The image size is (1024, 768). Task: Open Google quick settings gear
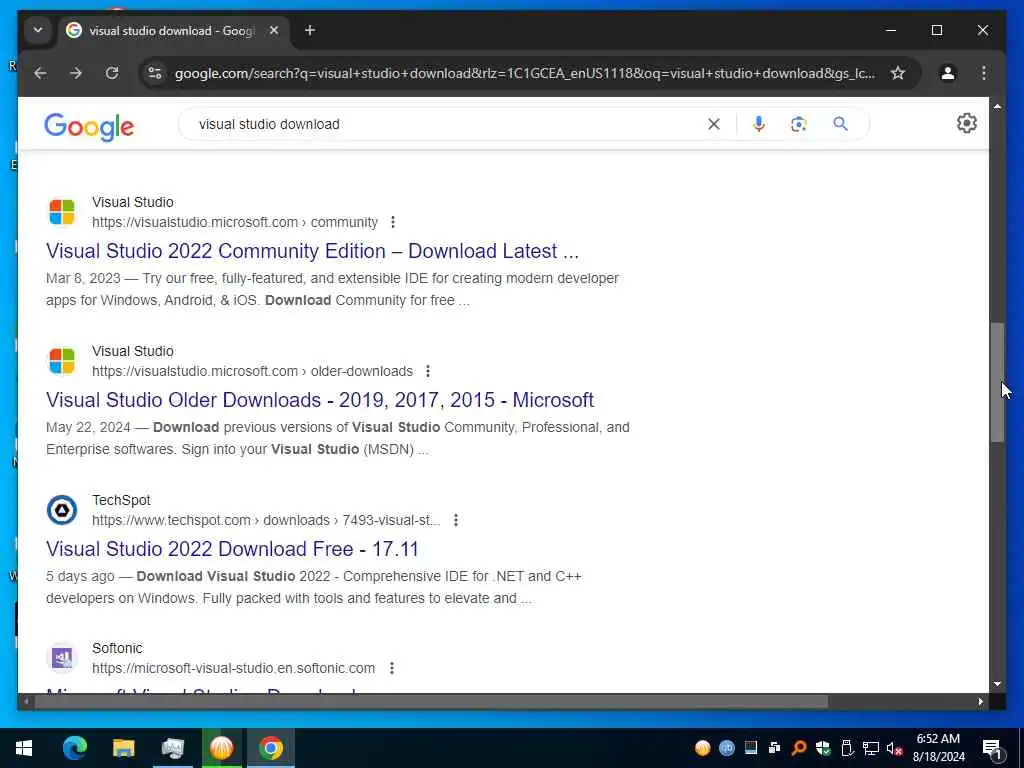(967, 123)
